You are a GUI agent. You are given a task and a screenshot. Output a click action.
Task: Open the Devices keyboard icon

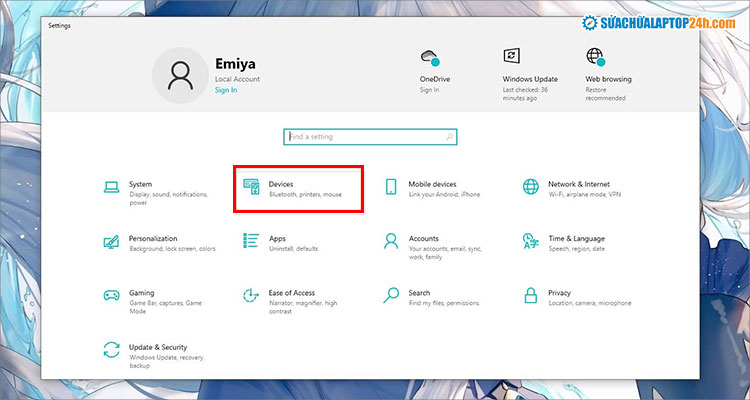(x=251, y=188)
